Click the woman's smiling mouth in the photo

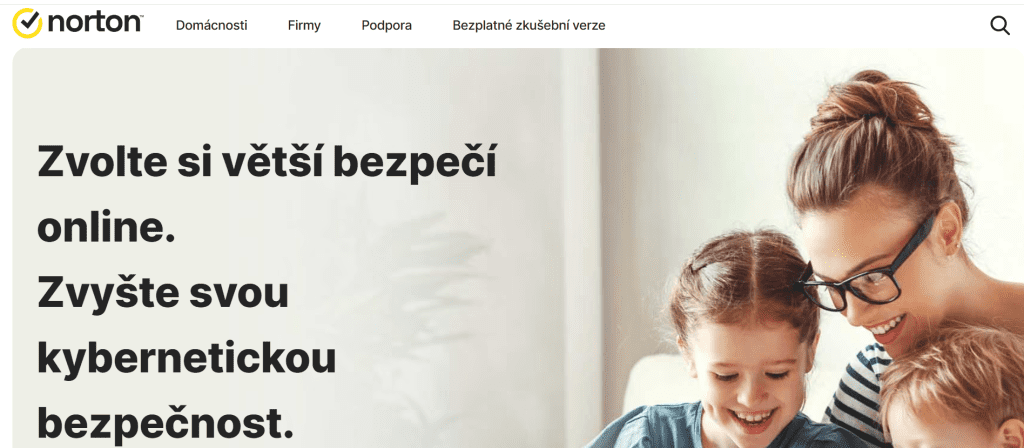pyautogui.click(x=888, y=325)
